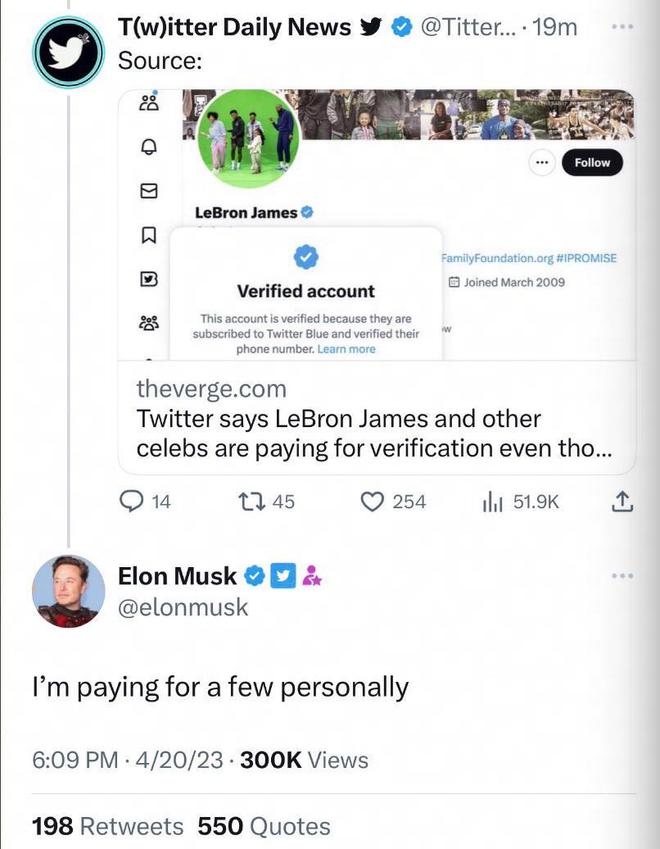View the 198 Retweets list
The image size is (660, 849).
108,826
